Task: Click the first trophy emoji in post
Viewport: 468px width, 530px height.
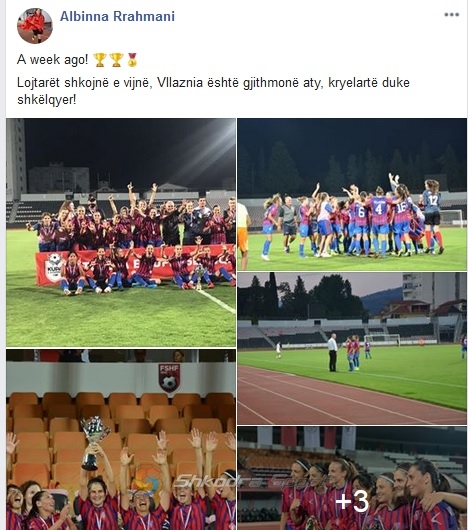Action: pyautogui.click(x=100, y=60)
